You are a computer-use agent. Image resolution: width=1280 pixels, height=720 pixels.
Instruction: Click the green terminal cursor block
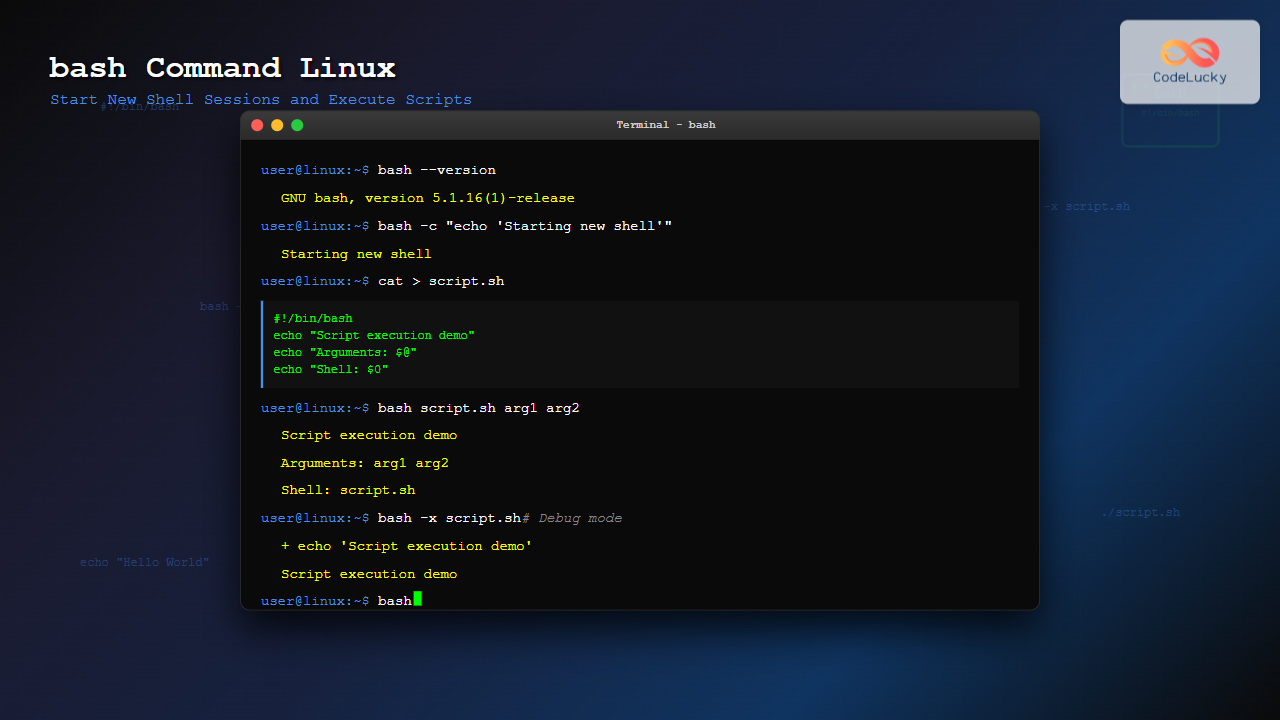(417, 600)
